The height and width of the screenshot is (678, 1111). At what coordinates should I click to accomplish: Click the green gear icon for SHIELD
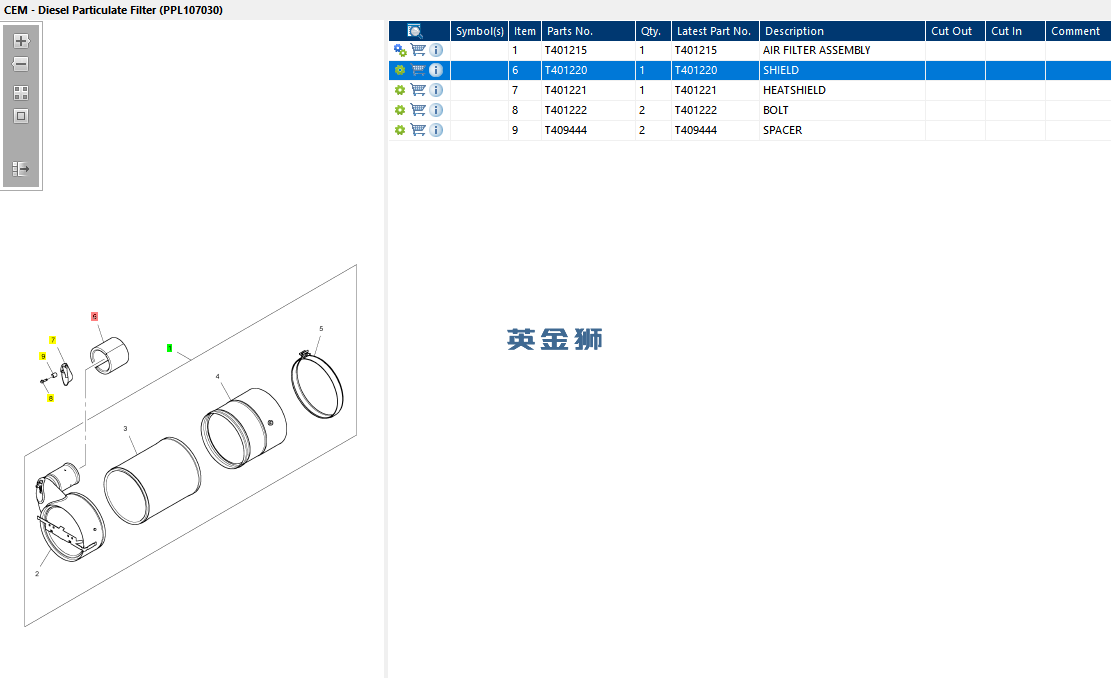(400, 70)
